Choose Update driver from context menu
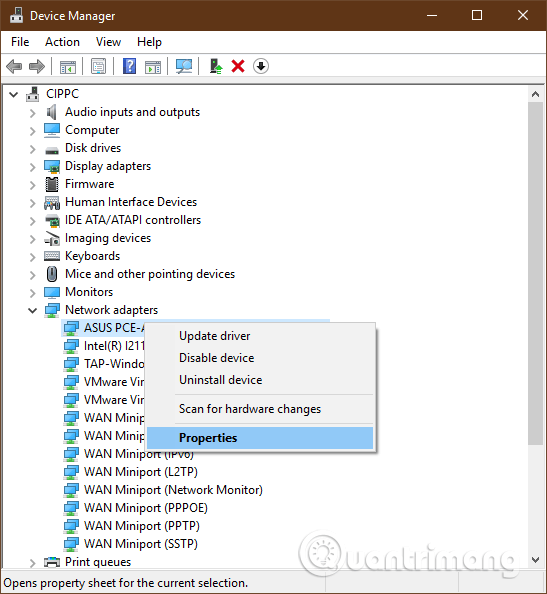Screen dimensions: 547x594 (260, 336)
